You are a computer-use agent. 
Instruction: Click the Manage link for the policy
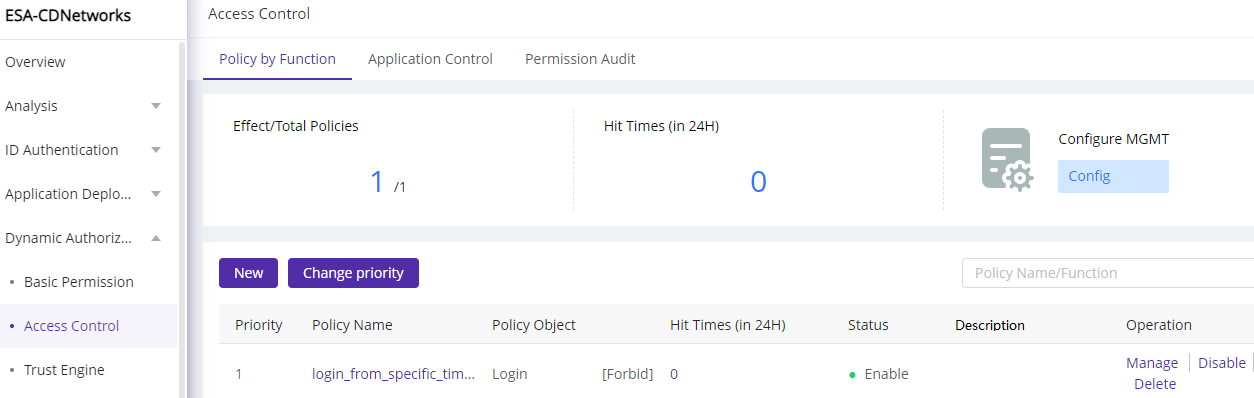point(1152,363)
